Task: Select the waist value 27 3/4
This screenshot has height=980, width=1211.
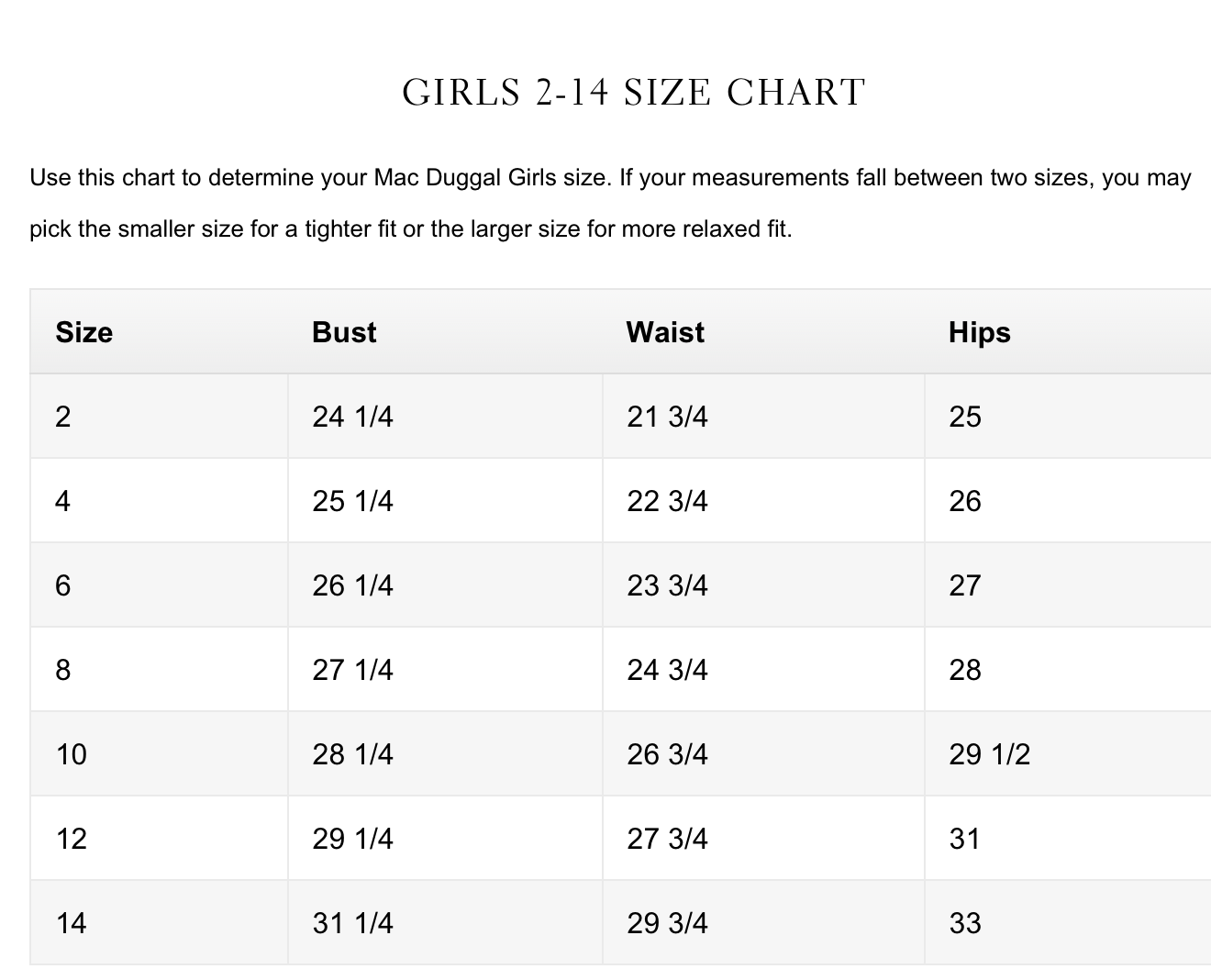Action: click(667, 839)
